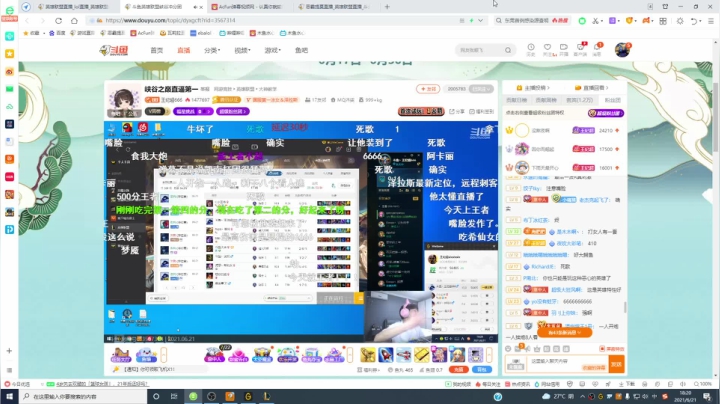Open the undo-close-tab arrow dropdown
Viewport: 720px width, 404px height.
695,21
